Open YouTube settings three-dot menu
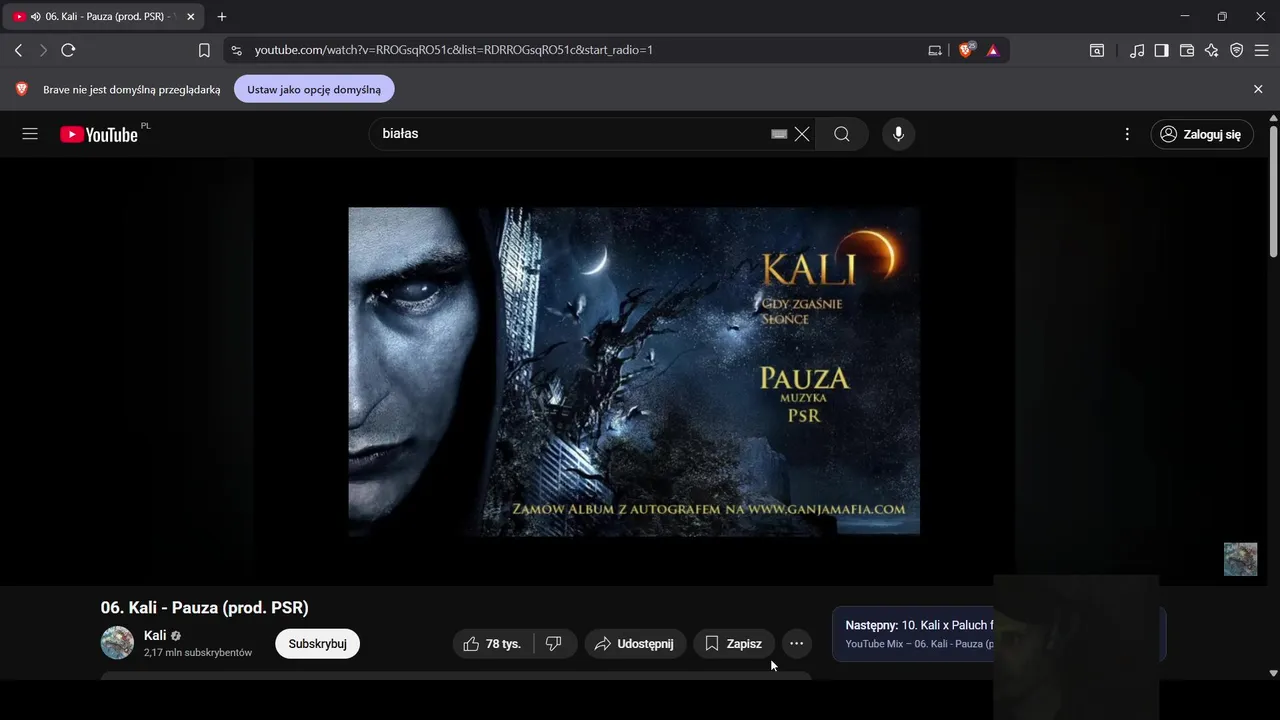This screenshot has width=1280, height=720. 1127,134
